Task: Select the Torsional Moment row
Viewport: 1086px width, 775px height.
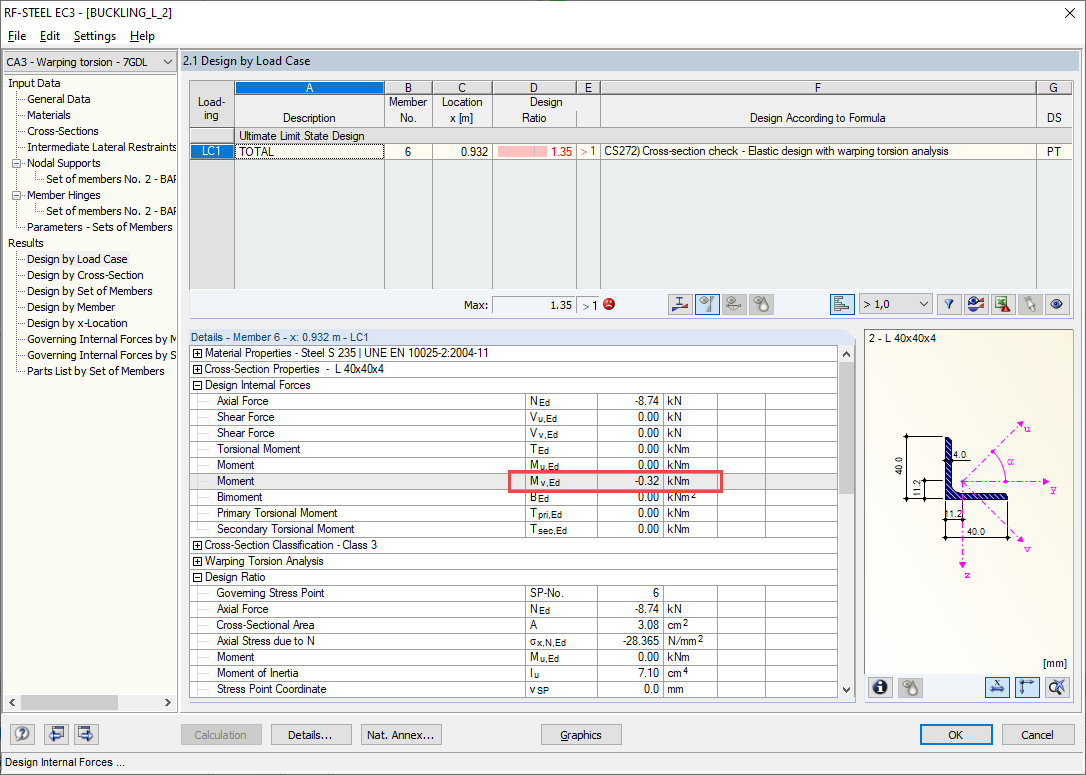Action: [513, 449]
